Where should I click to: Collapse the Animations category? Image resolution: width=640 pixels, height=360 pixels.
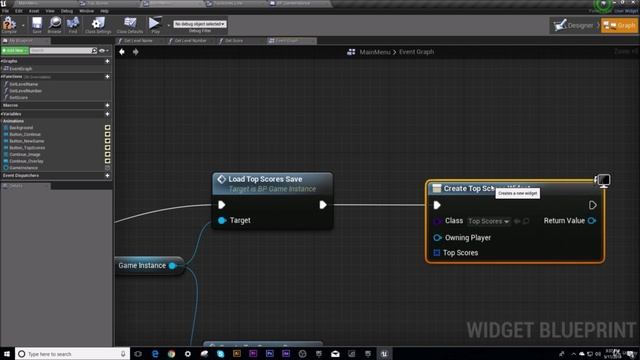tap(2, 121)
